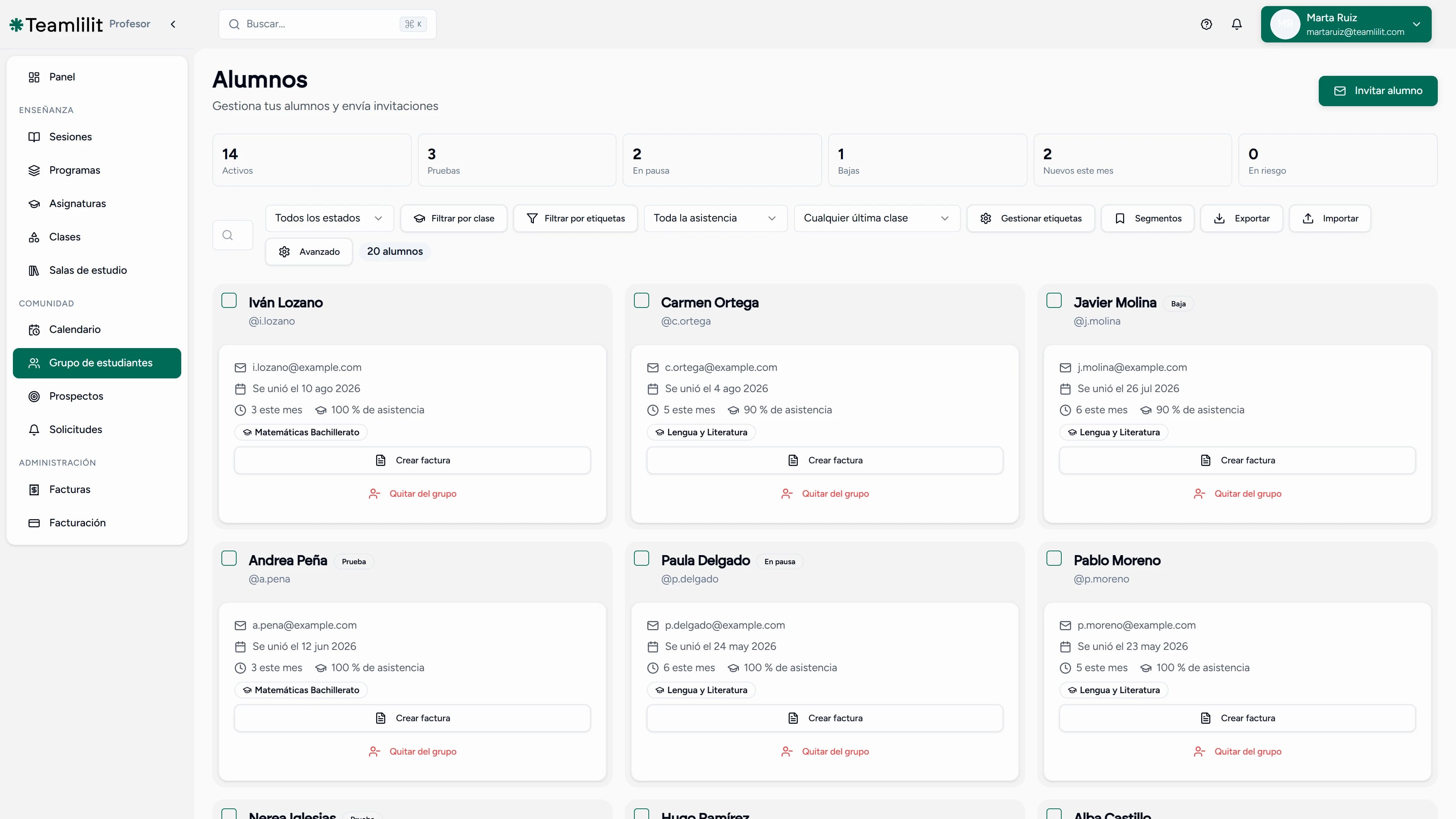Click the En pausa badge on Paula Delgado
1456x819 pixels.
pos(780,562)
